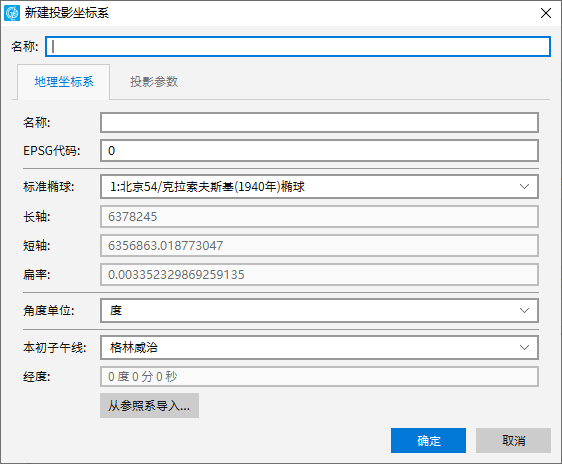Open the 投影参数 tab
The height and width of the screenshot is (464, 562).
click(x=154, y=82)
